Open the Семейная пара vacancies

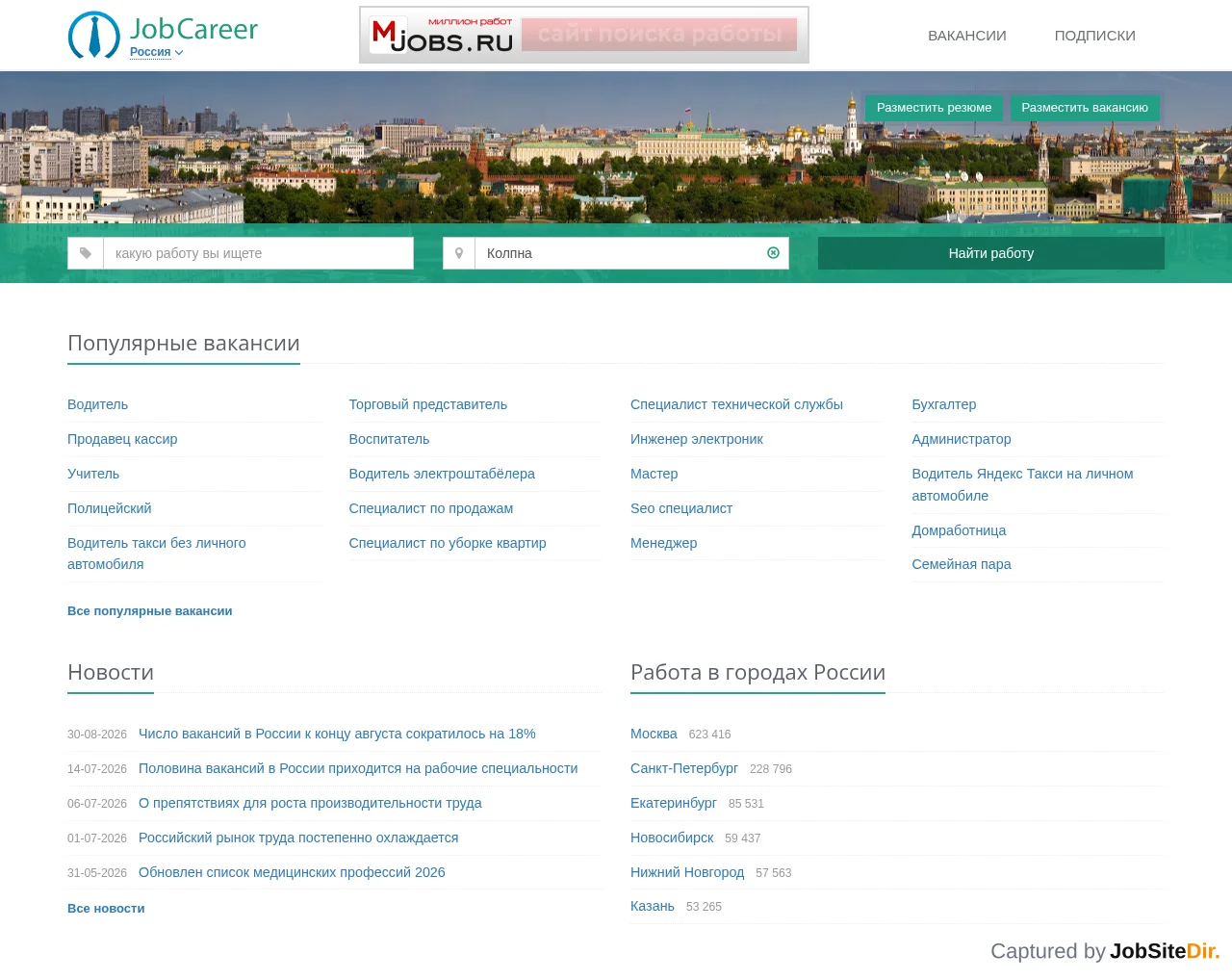[962, 564]
